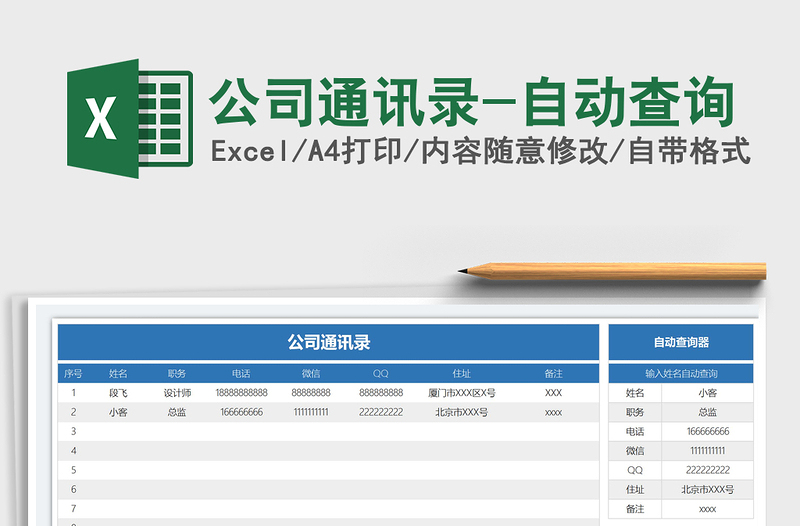Image resolution: width=800 pixels, height=526 pixels.
Task: Select serial number 4 in the 序号 column
Action: (x=73, y=451)
